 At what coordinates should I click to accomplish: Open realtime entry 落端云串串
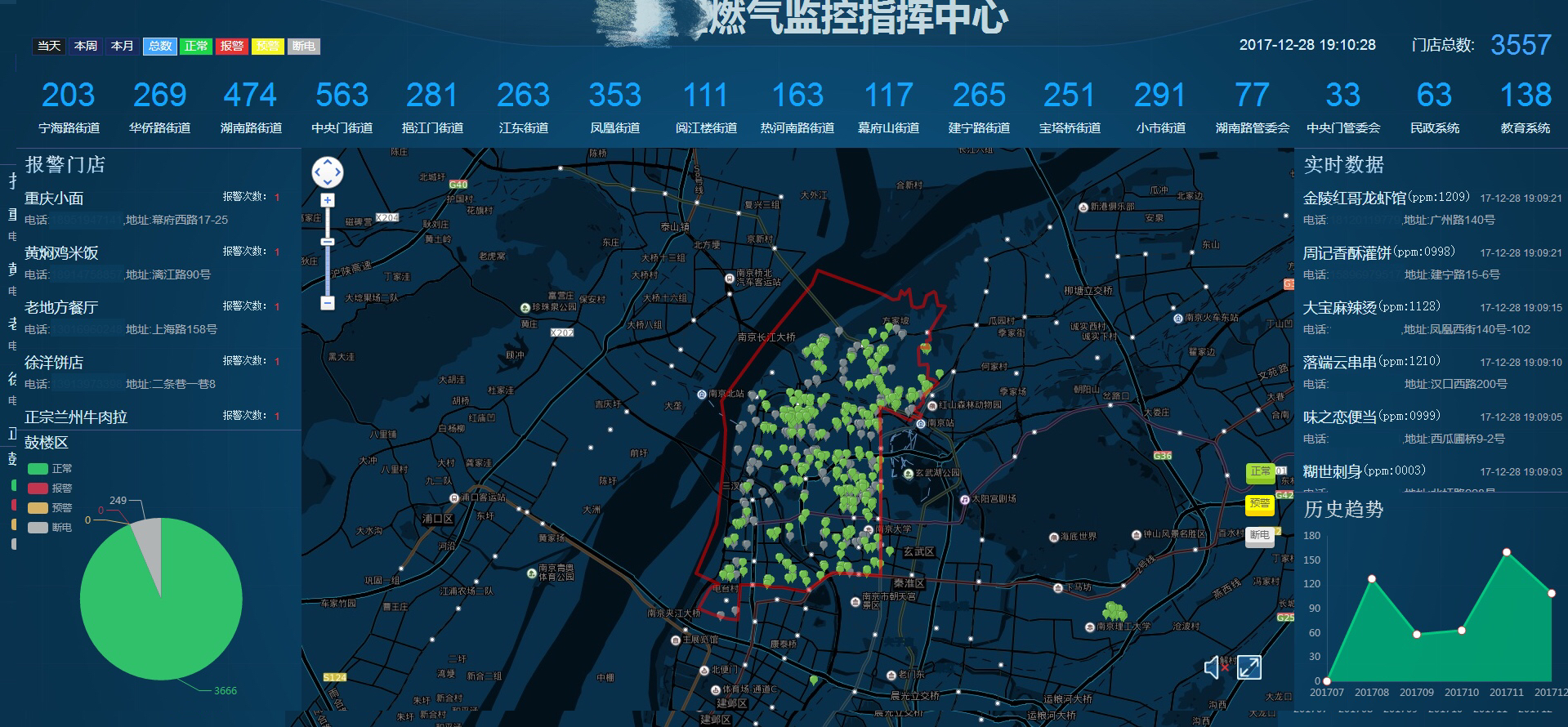[1340, 362]
